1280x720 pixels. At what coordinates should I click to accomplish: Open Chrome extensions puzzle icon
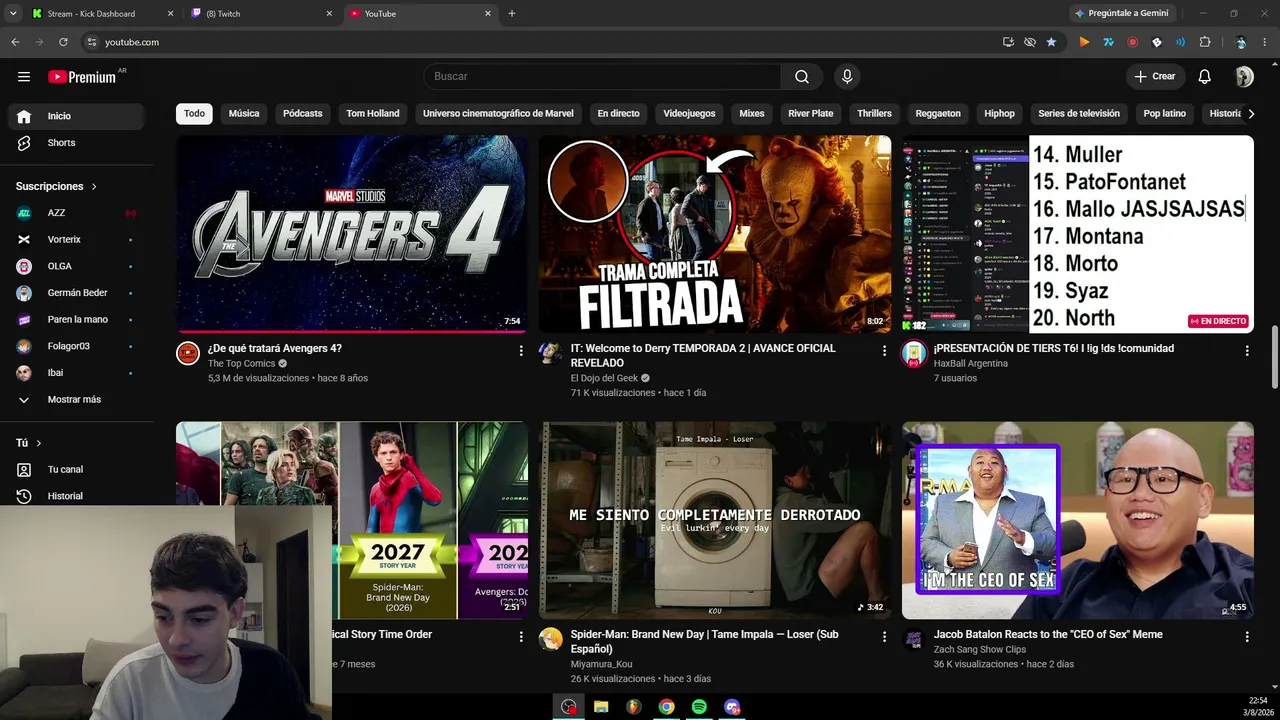1204,42
